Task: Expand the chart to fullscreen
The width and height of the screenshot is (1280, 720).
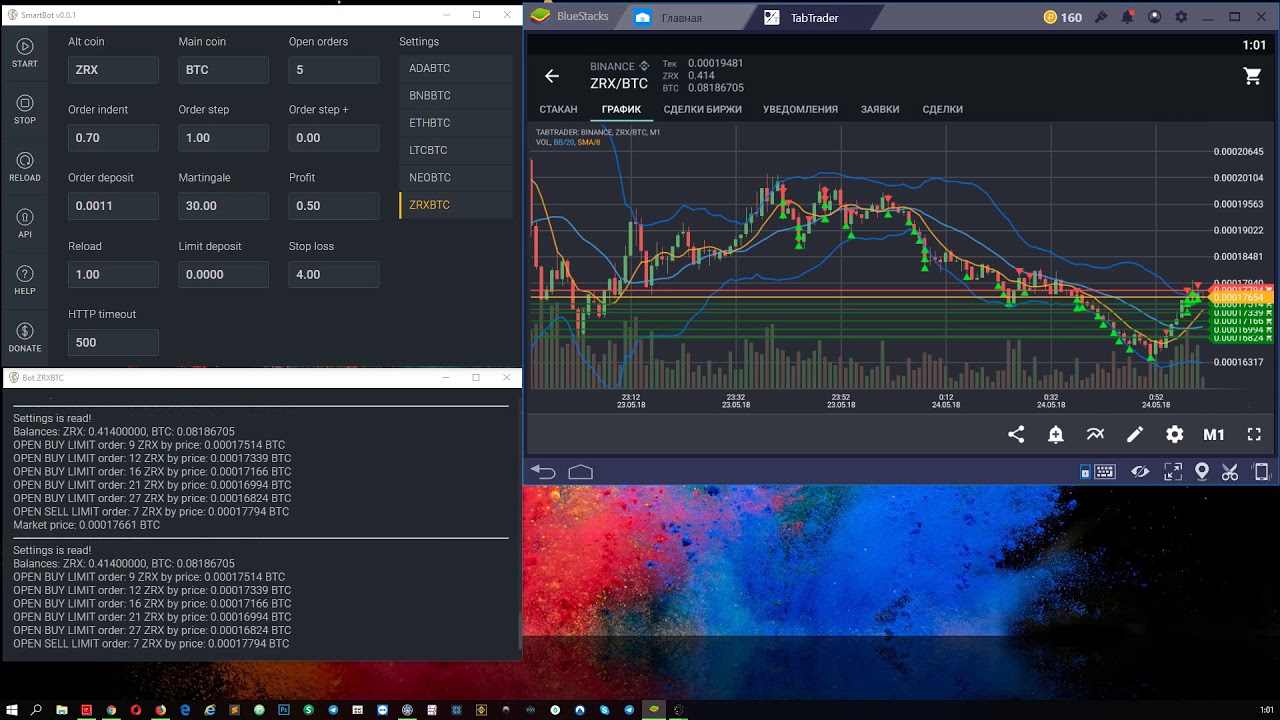Action: (x=1254, y=434)
